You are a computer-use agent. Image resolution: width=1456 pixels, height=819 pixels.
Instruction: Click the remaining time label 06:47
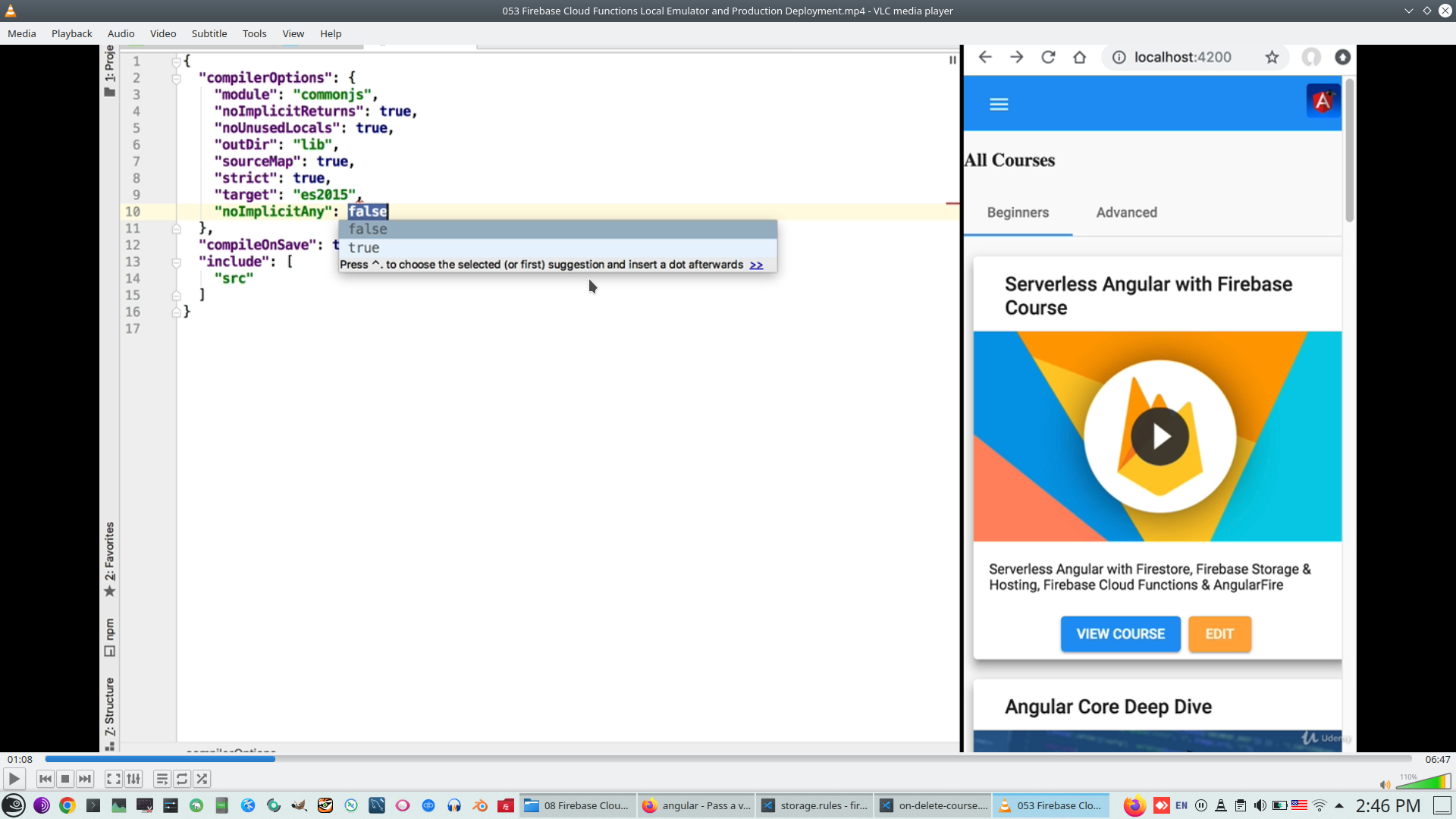[x=1437, y=759]
